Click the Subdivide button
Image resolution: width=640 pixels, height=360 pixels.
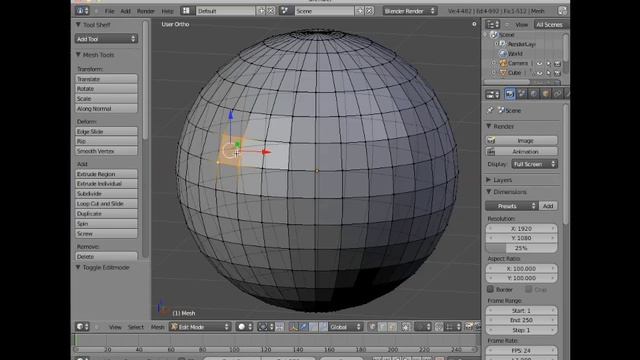106,193
